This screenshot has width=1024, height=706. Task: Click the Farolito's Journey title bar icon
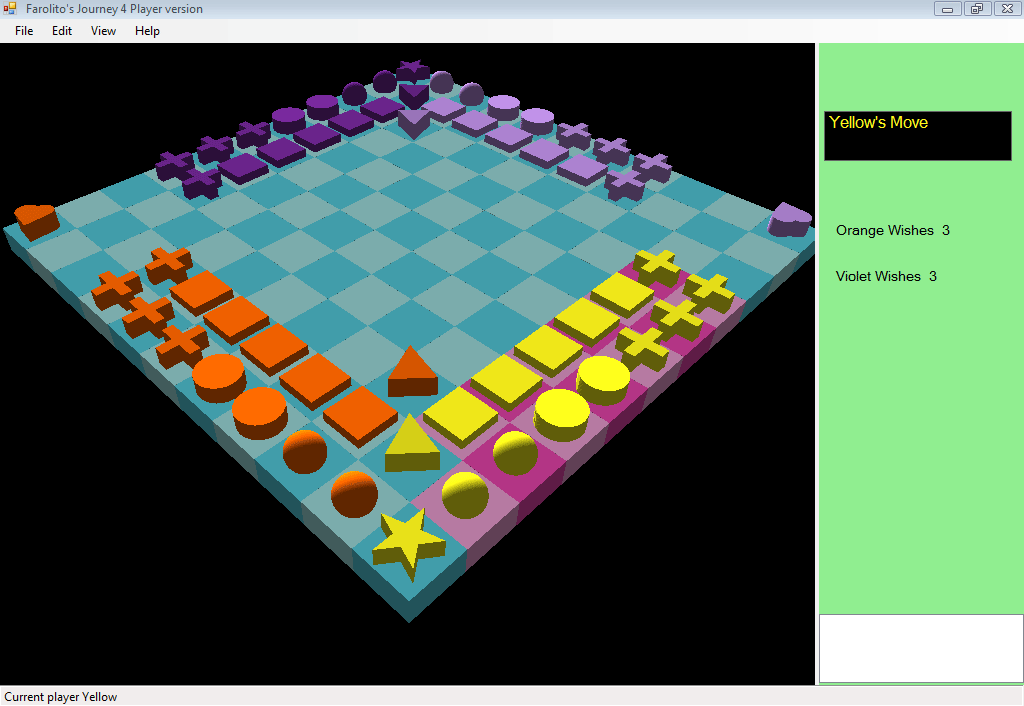[x=11, y=9]
